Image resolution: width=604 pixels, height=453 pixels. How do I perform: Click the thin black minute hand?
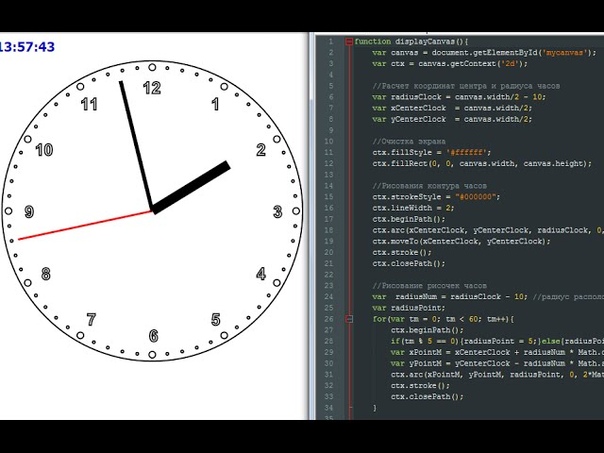[x=136, y=145]
